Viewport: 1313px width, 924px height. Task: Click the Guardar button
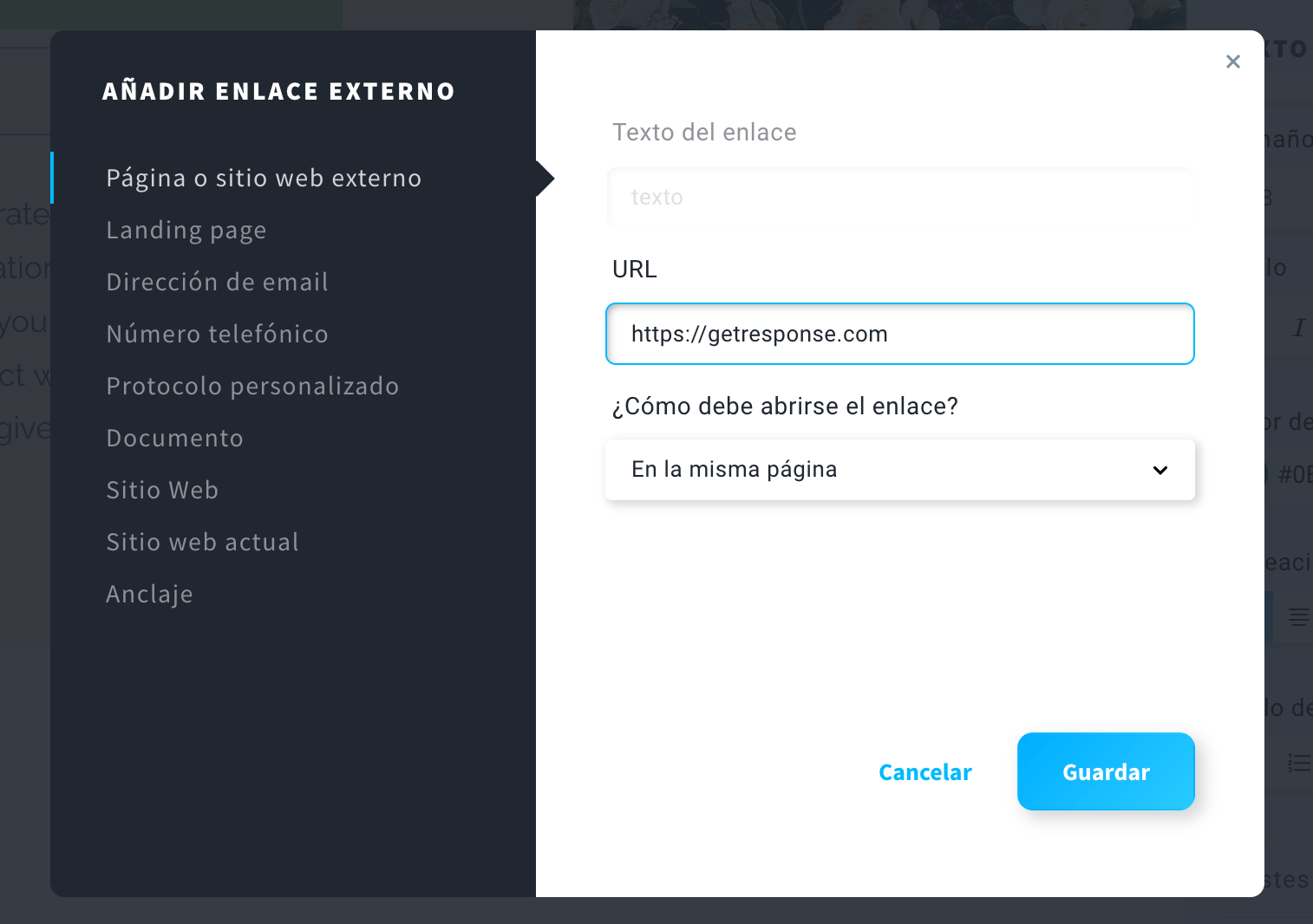(1106, 771)
